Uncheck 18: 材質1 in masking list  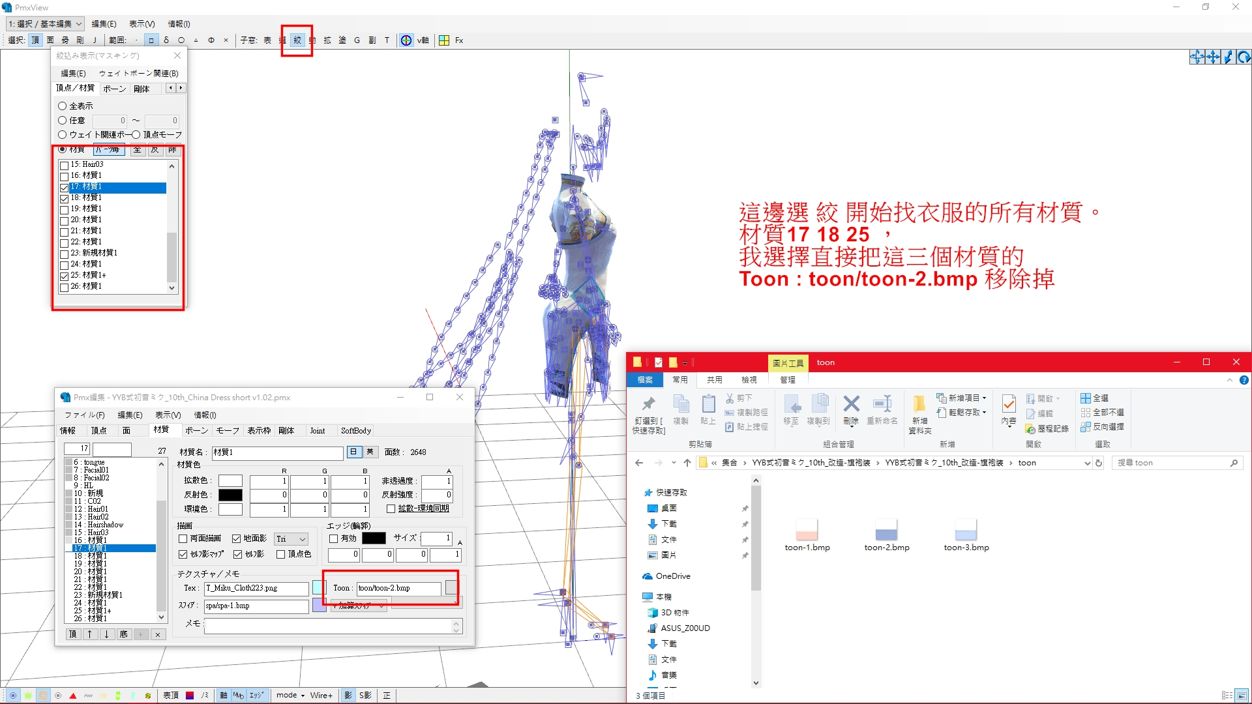coord(65,198)
